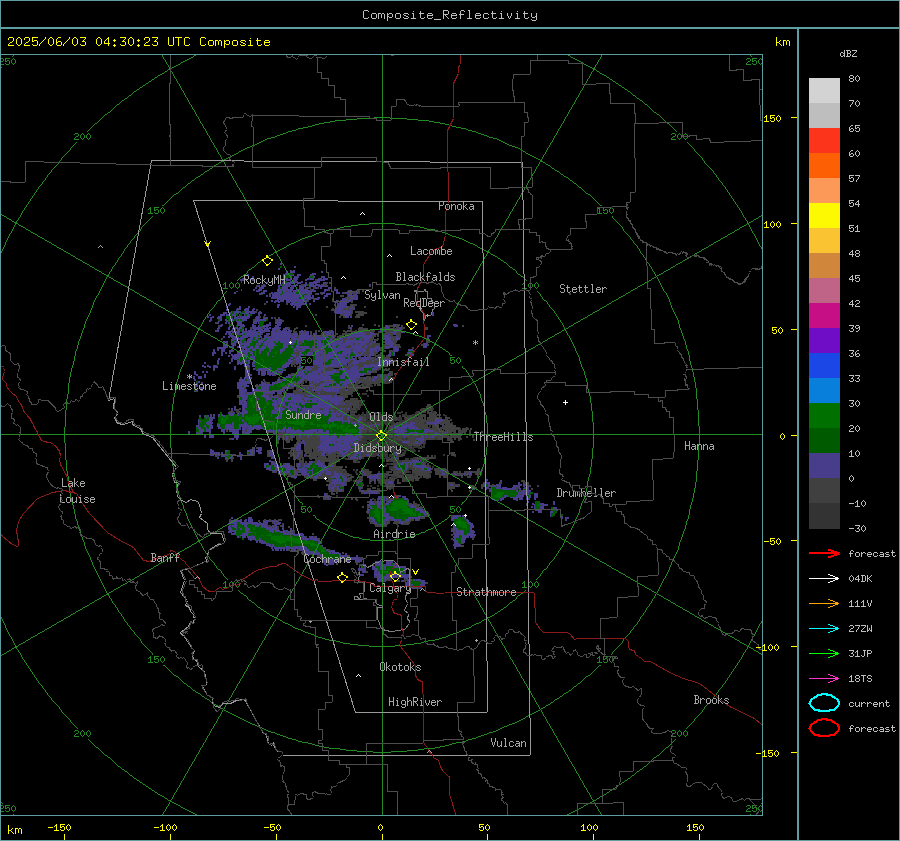Click yellow diamond marker above Calgary label
Viewport: 900px width, 841px height.
pyautogui.click(x=395, y=576)
